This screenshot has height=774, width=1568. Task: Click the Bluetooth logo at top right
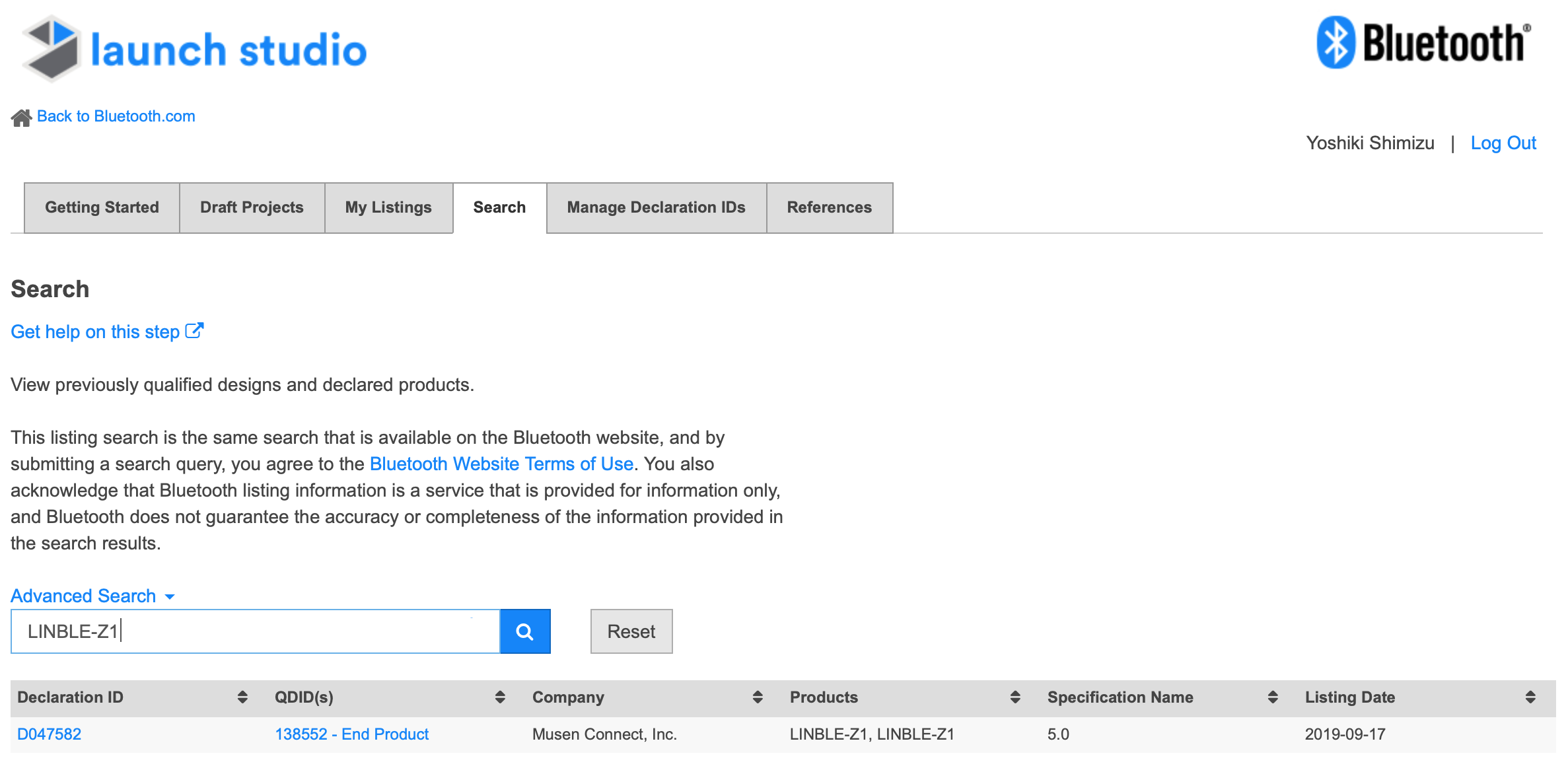point(1424,43)
